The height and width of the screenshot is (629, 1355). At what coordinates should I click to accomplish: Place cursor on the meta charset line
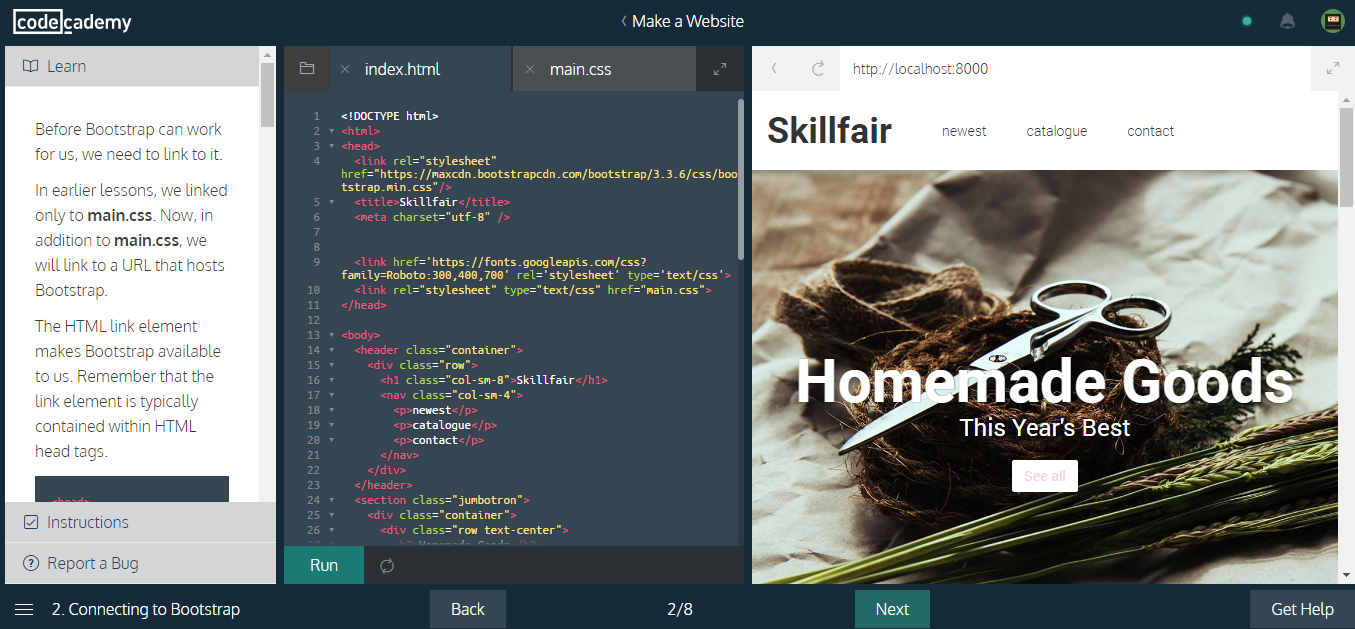(x=432, y=217)
